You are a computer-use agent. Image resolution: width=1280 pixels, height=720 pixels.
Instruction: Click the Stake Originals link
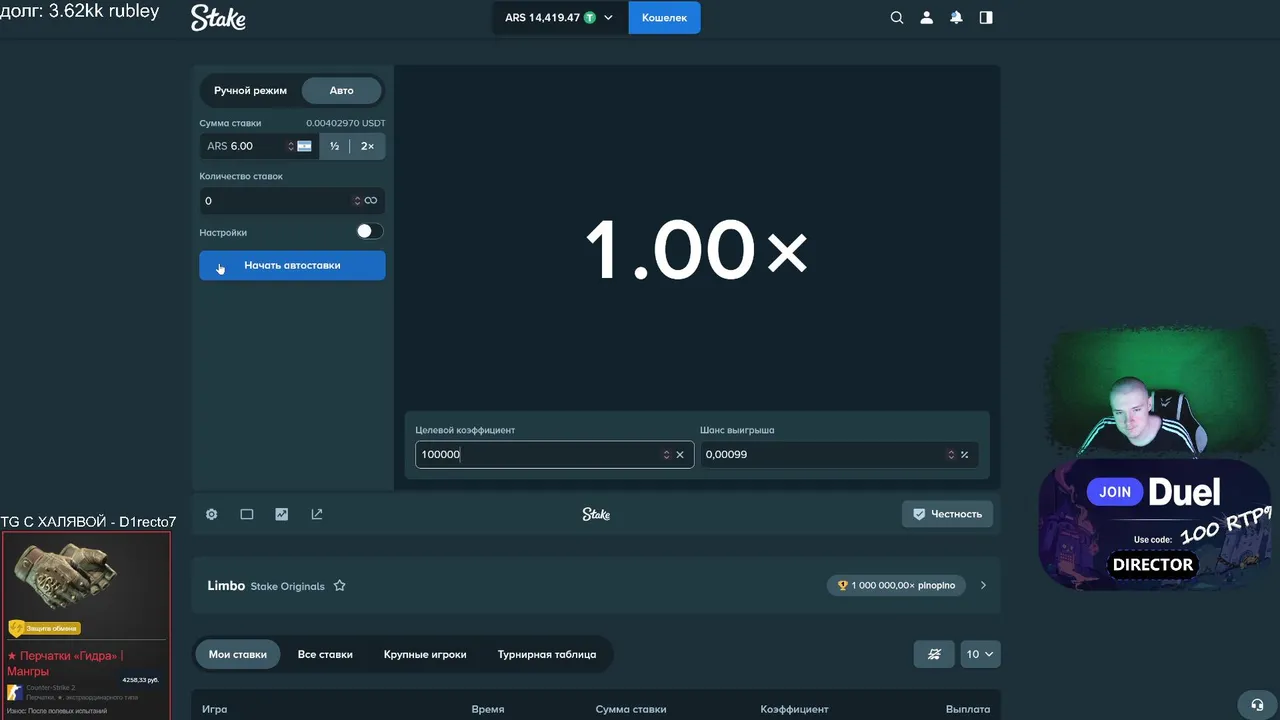pyautogui.click(x=288, y=586)
